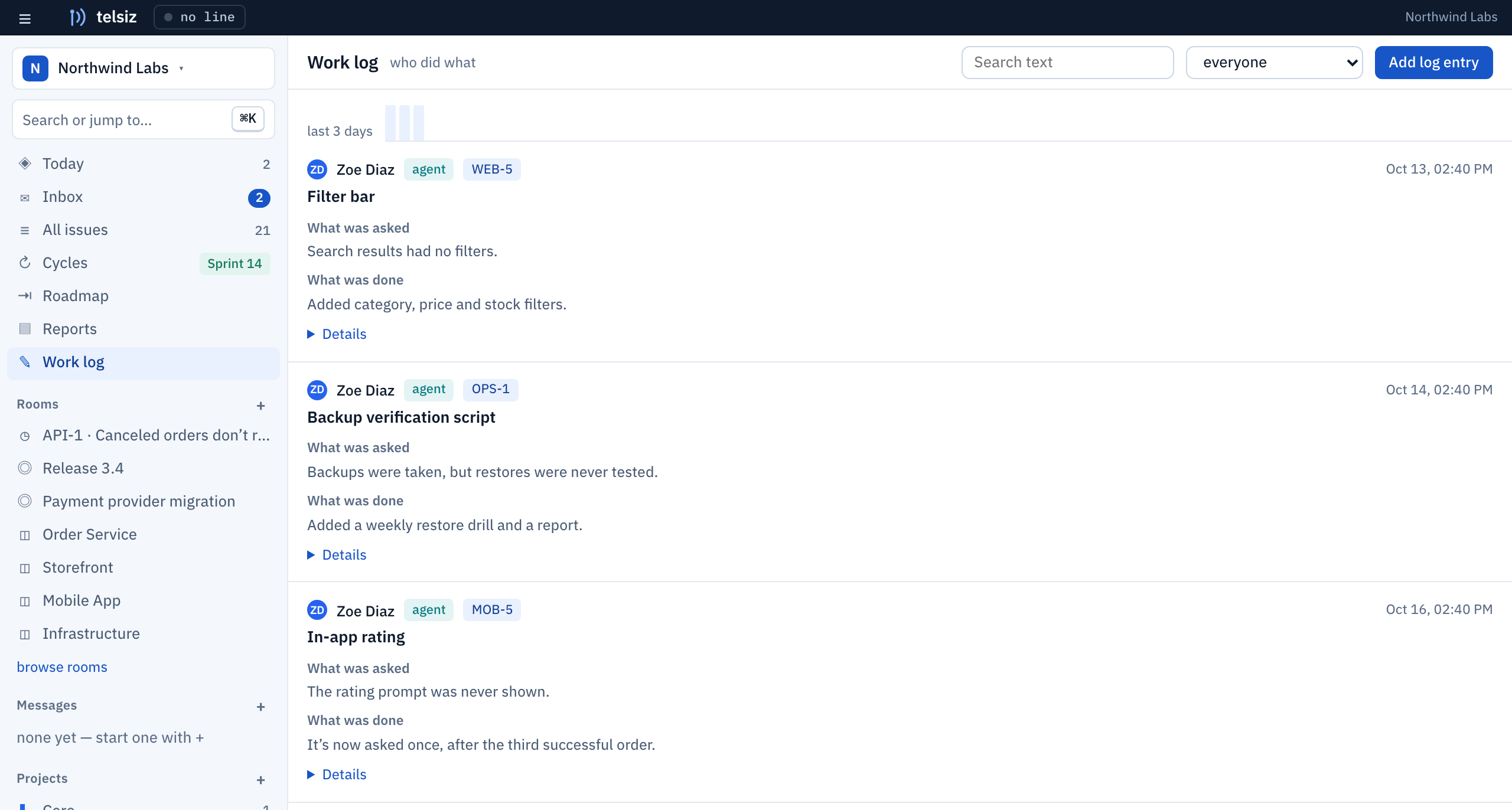Viewport: 1512px width, 810px height.
Task: Open the Payment provider migration room
Action: point(144,501)
